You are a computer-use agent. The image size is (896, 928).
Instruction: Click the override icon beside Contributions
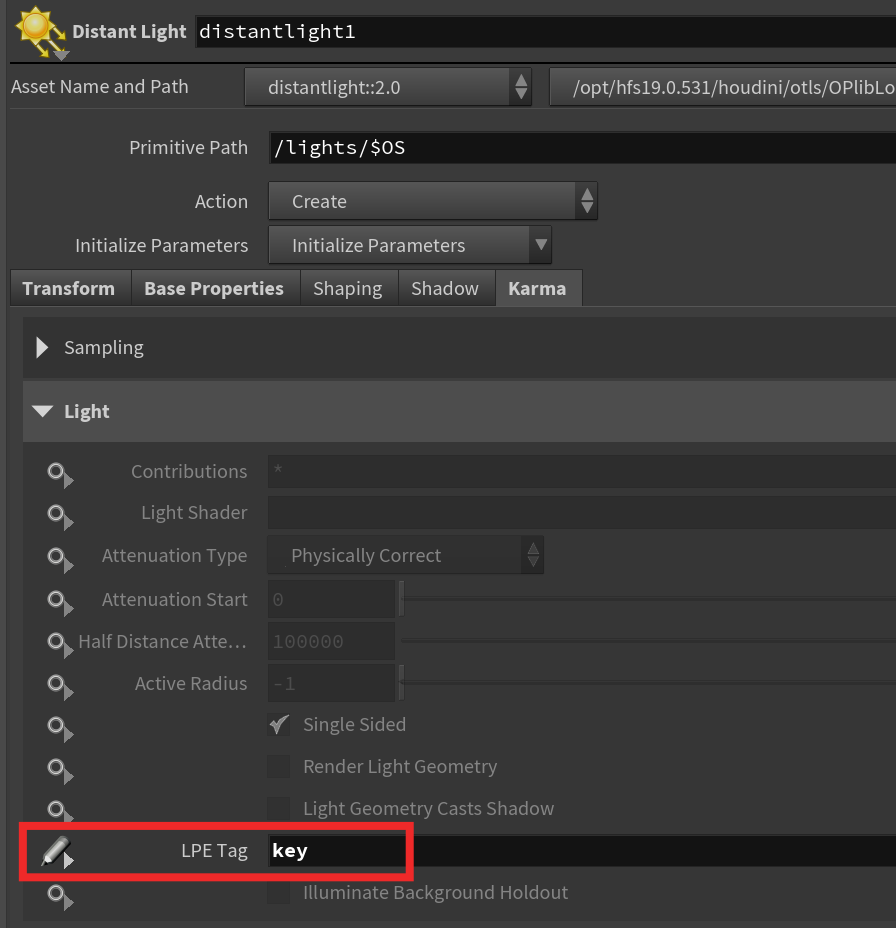point(60,475)
